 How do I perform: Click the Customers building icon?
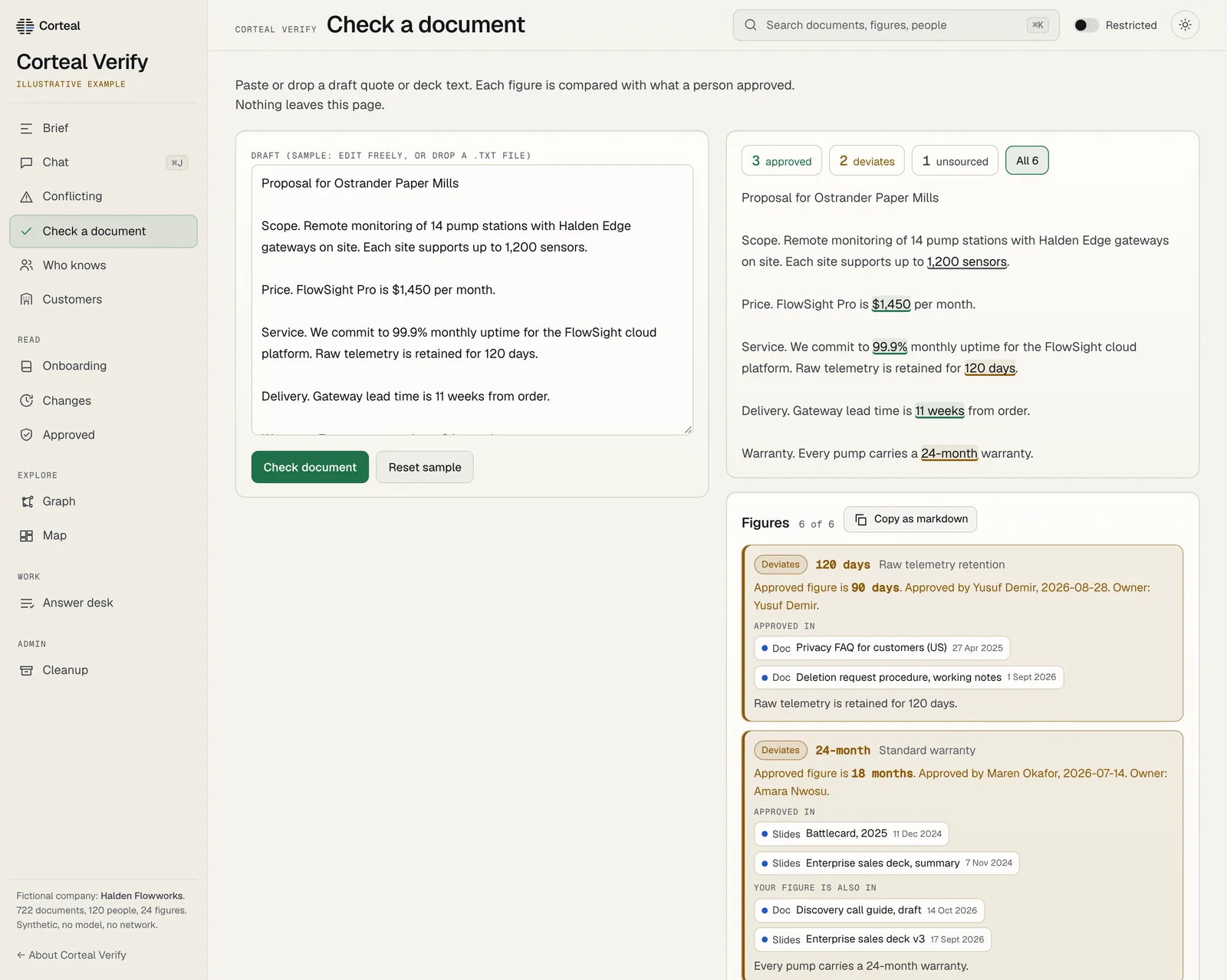click(26, 300)
